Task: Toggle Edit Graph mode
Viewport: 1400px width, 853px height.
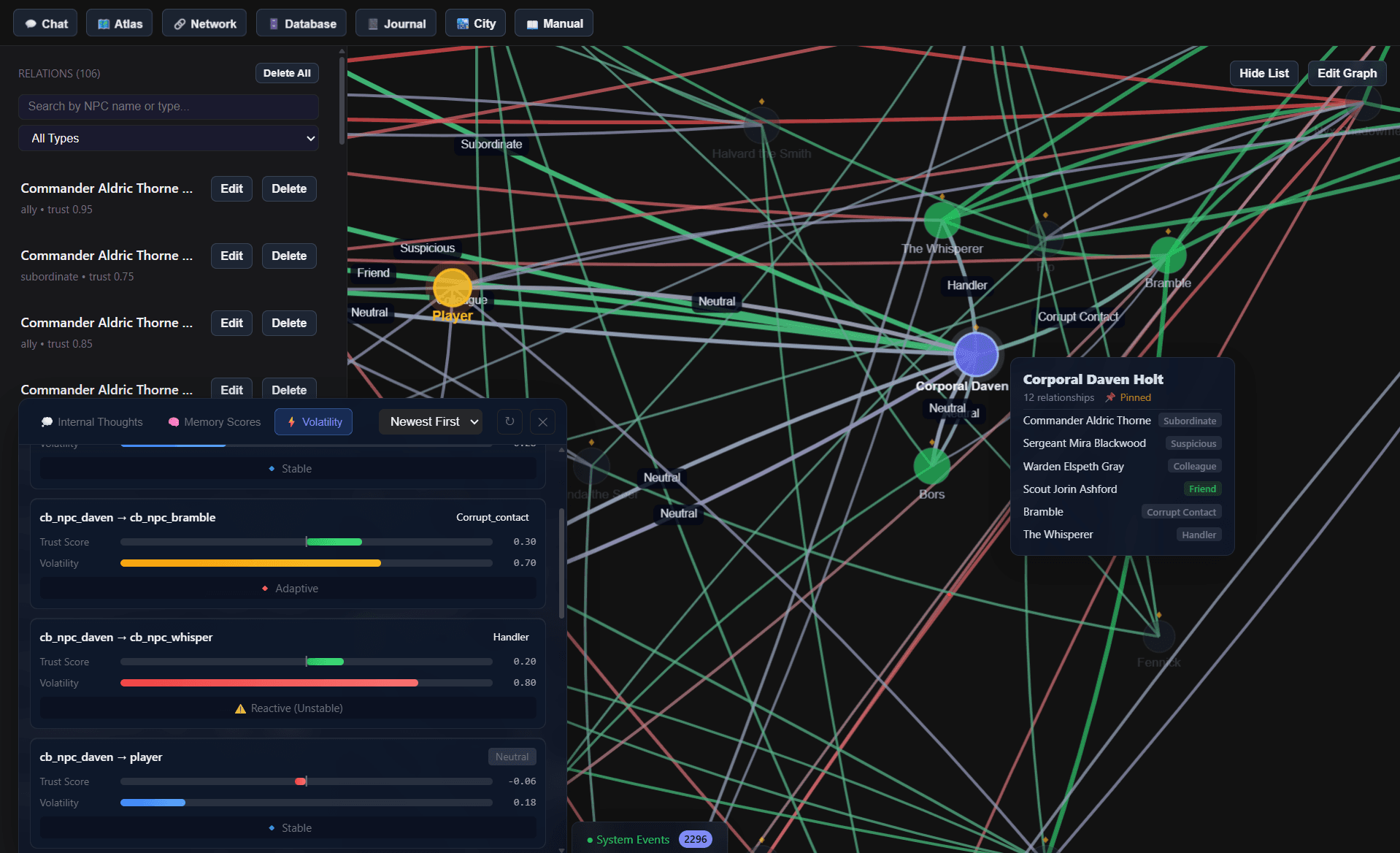Action: [x=1347, y=73]
